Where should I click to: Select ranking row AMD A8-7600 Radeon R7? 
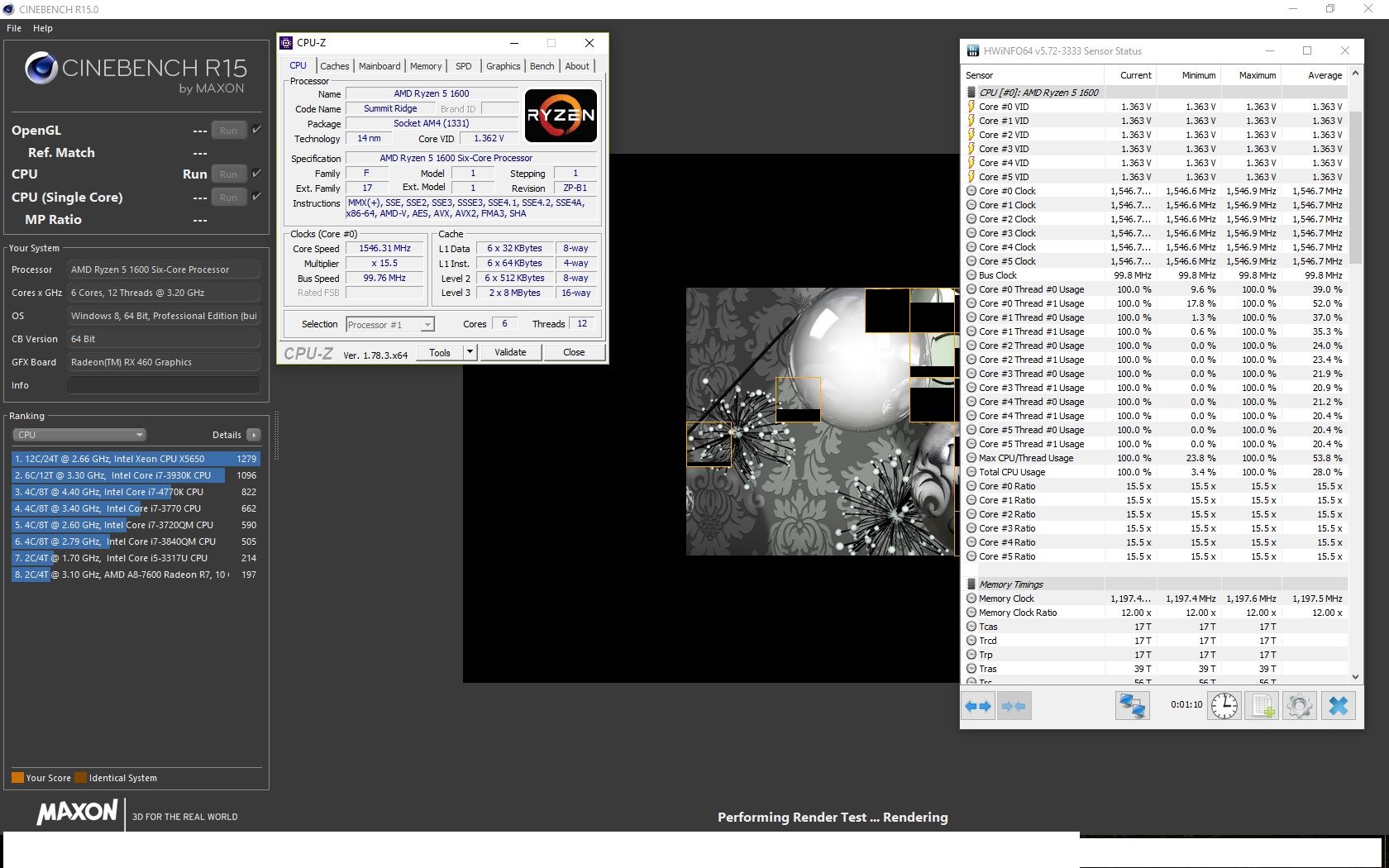pyautogui.click(x=135, y=575)
